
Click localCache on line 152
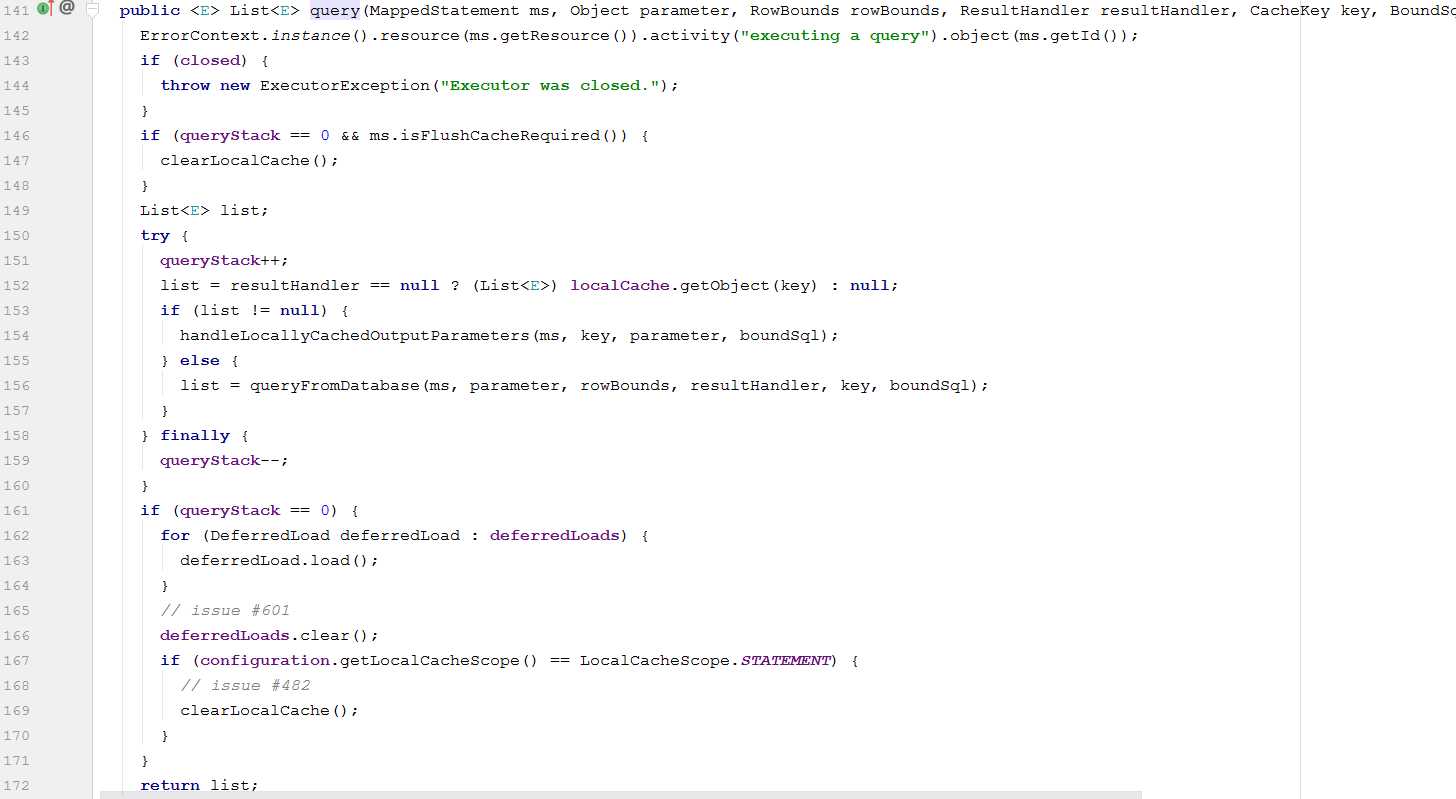(620, 286)
